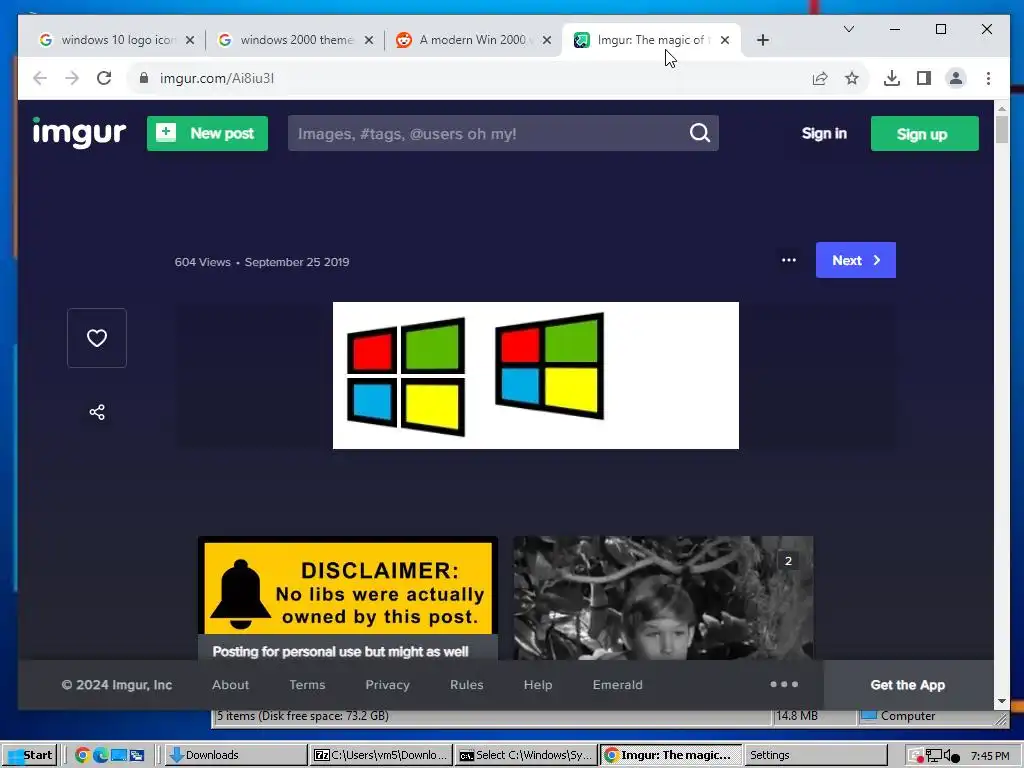
Task: Expand footer more options dots
Action: click(784, 684)
